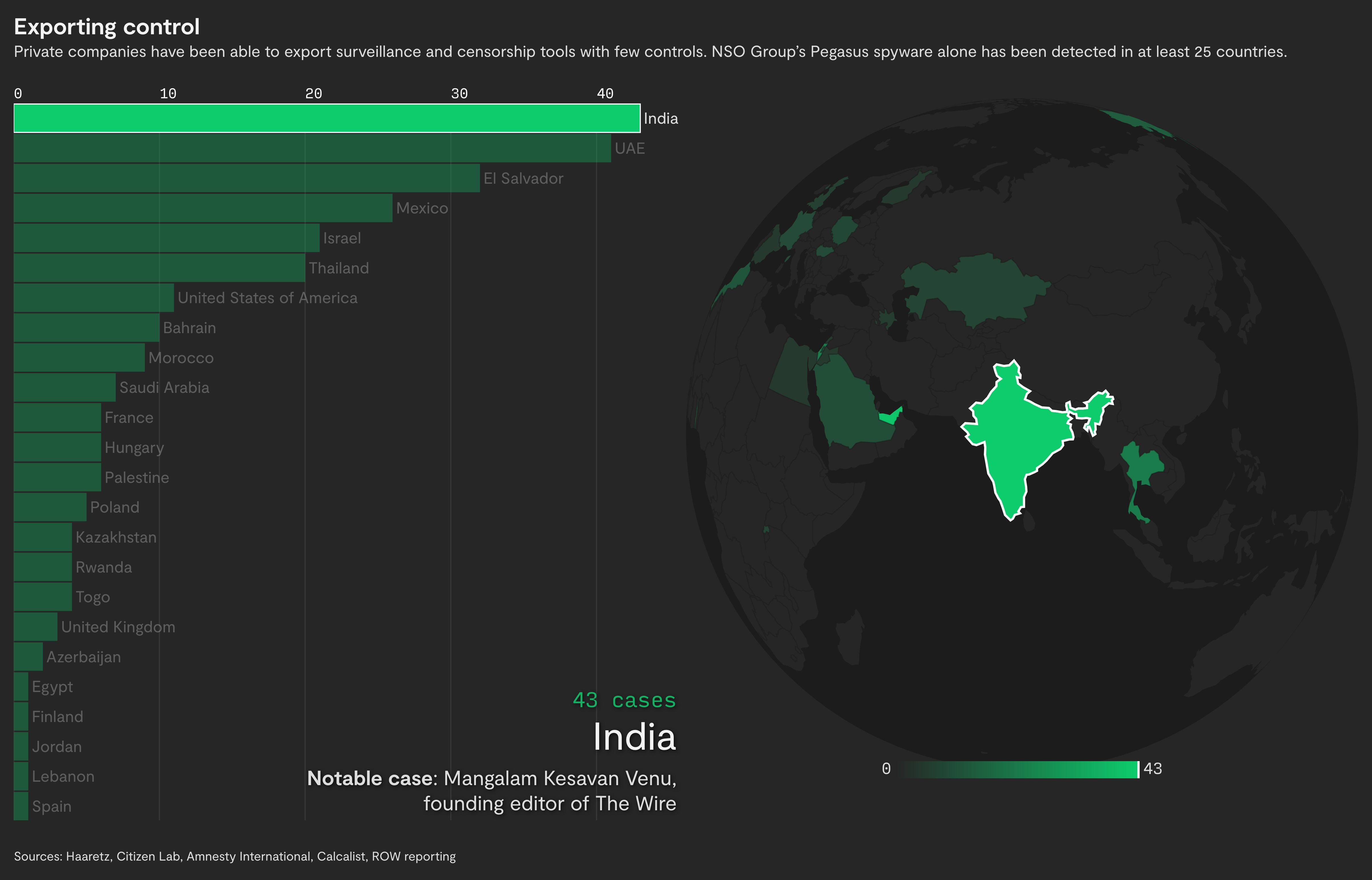The height and width of the screenshot is (880, 1372).
Task: Select the Saudi Arabia bar
Action: (x=65, y=387)
